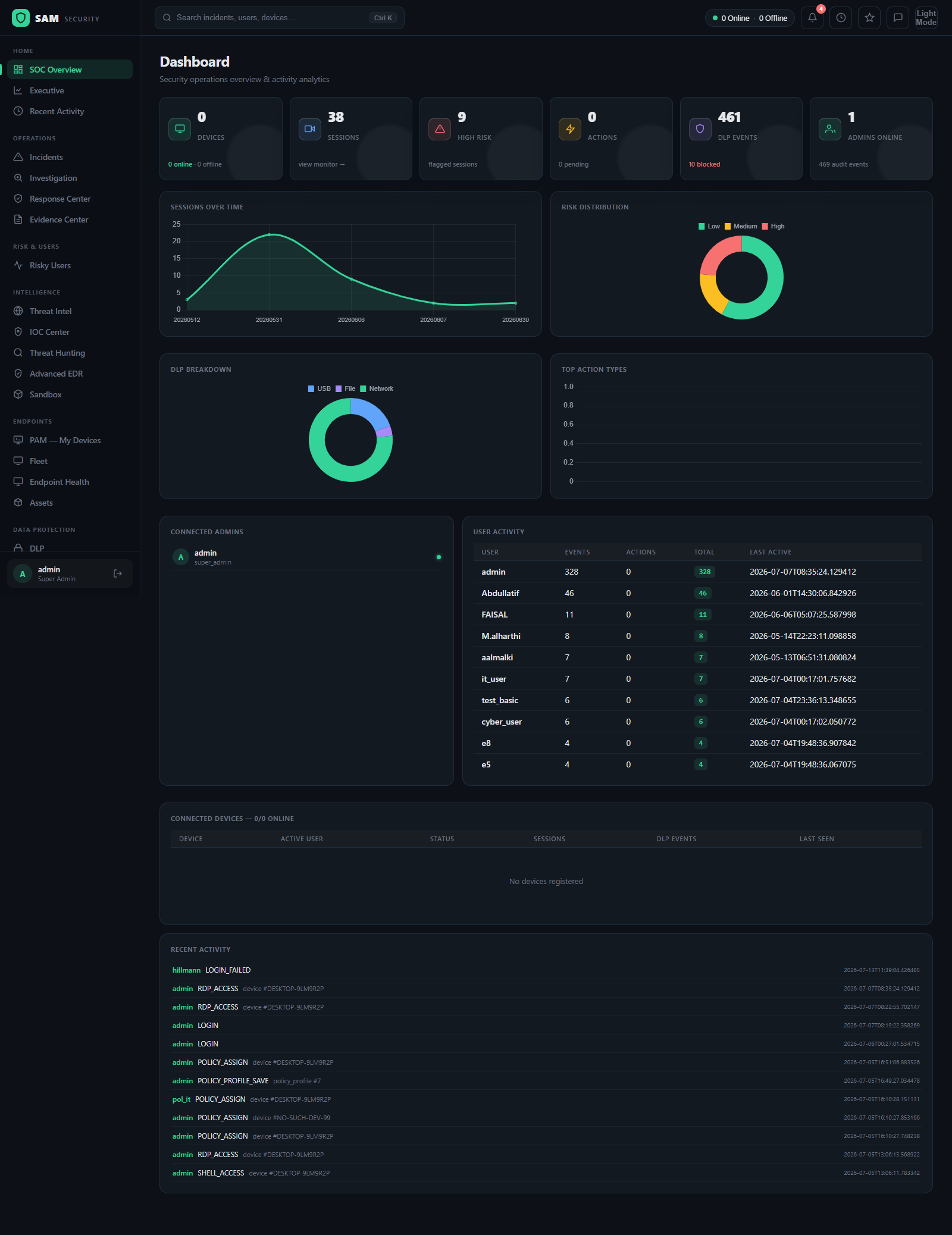This screenshot has width=952, height=1235.
Task: Click the 328 total badge for admin
Action: pos(704,572)
